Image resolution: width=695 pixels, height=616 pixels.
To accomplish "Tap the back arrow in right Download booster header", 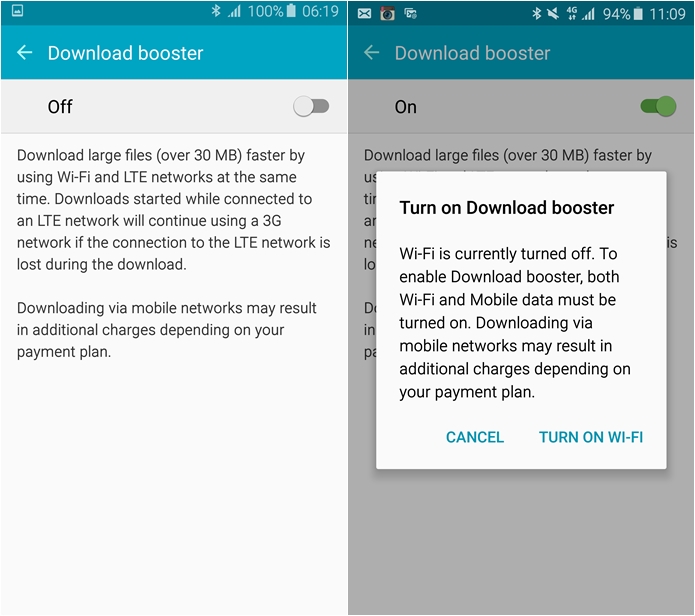I will (371, 53).
